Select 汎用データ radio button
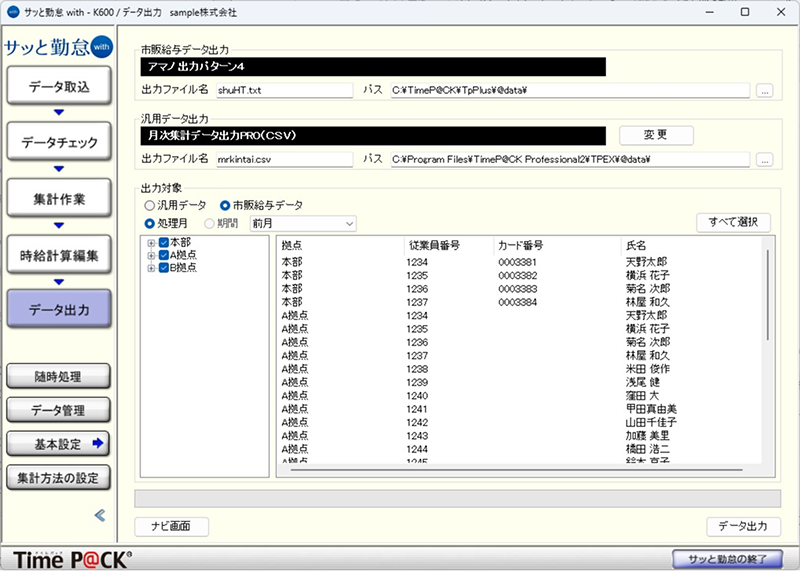800x571 pixels. [175, 206]
